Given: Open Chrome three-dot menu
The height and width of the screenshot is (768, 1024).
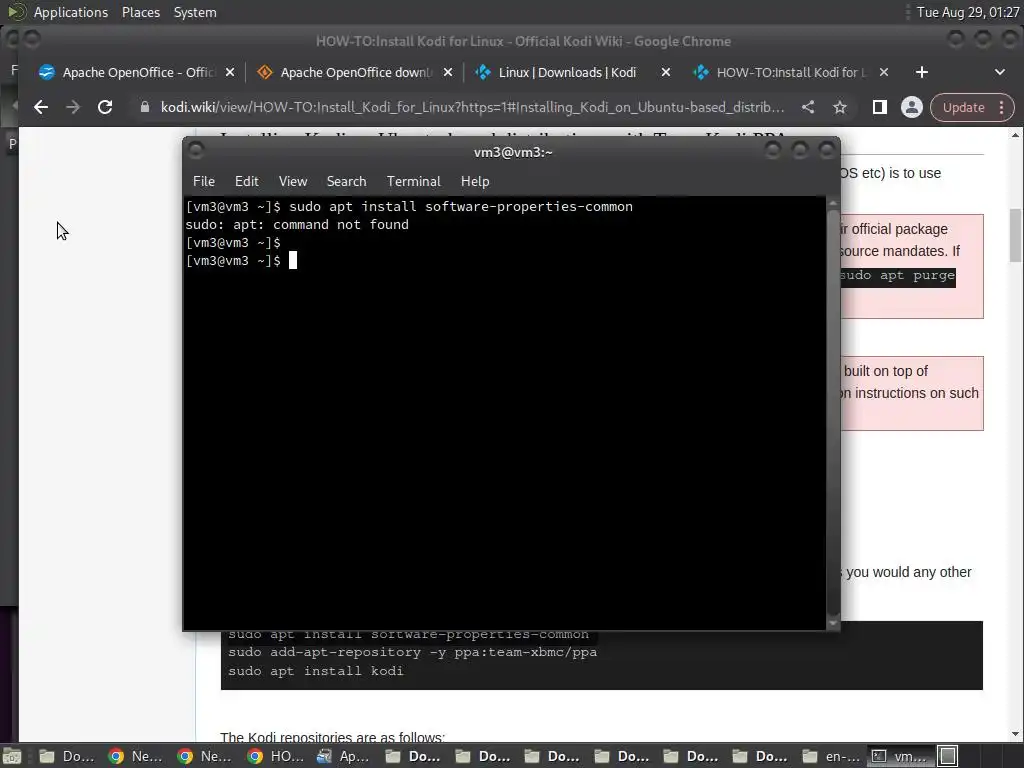Looking at the screenshot, I should [1002, 108].
